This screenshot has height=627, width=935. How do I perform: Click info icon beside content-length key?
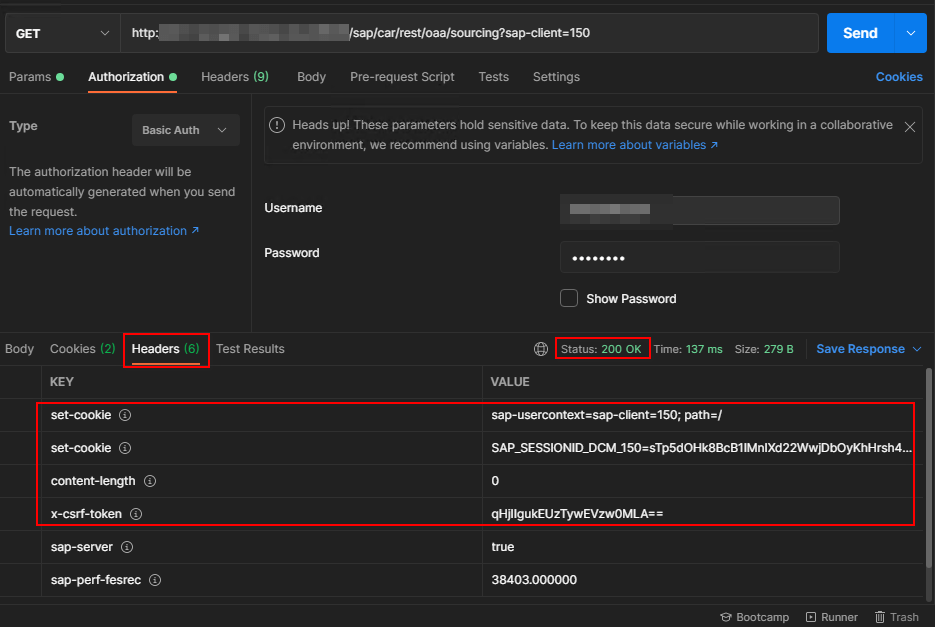(x=150, y=481)
